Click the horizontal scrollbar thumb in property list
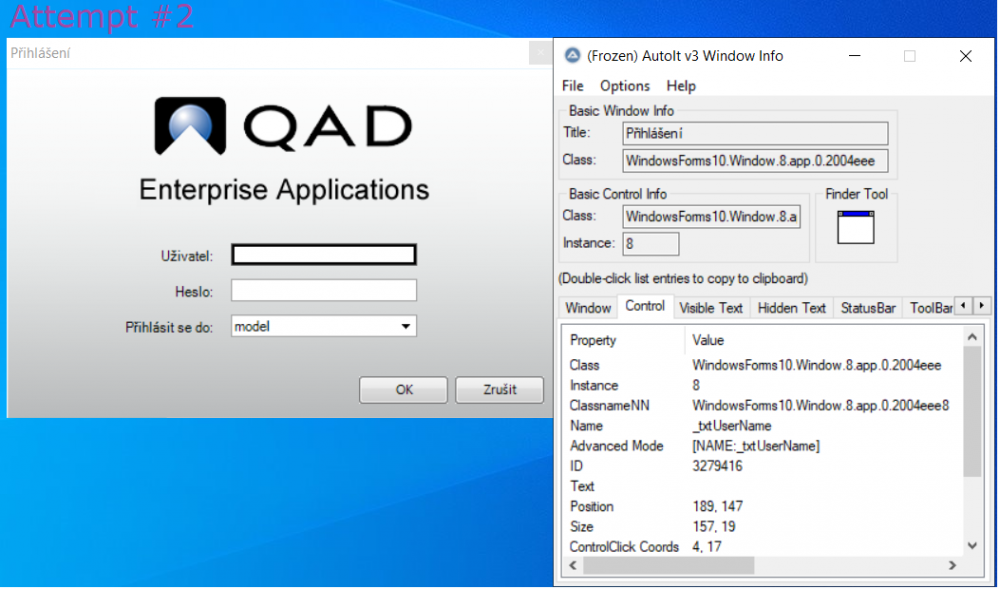Image resolution: width=1000 pixels, height=589 pixels. (668, 566)
